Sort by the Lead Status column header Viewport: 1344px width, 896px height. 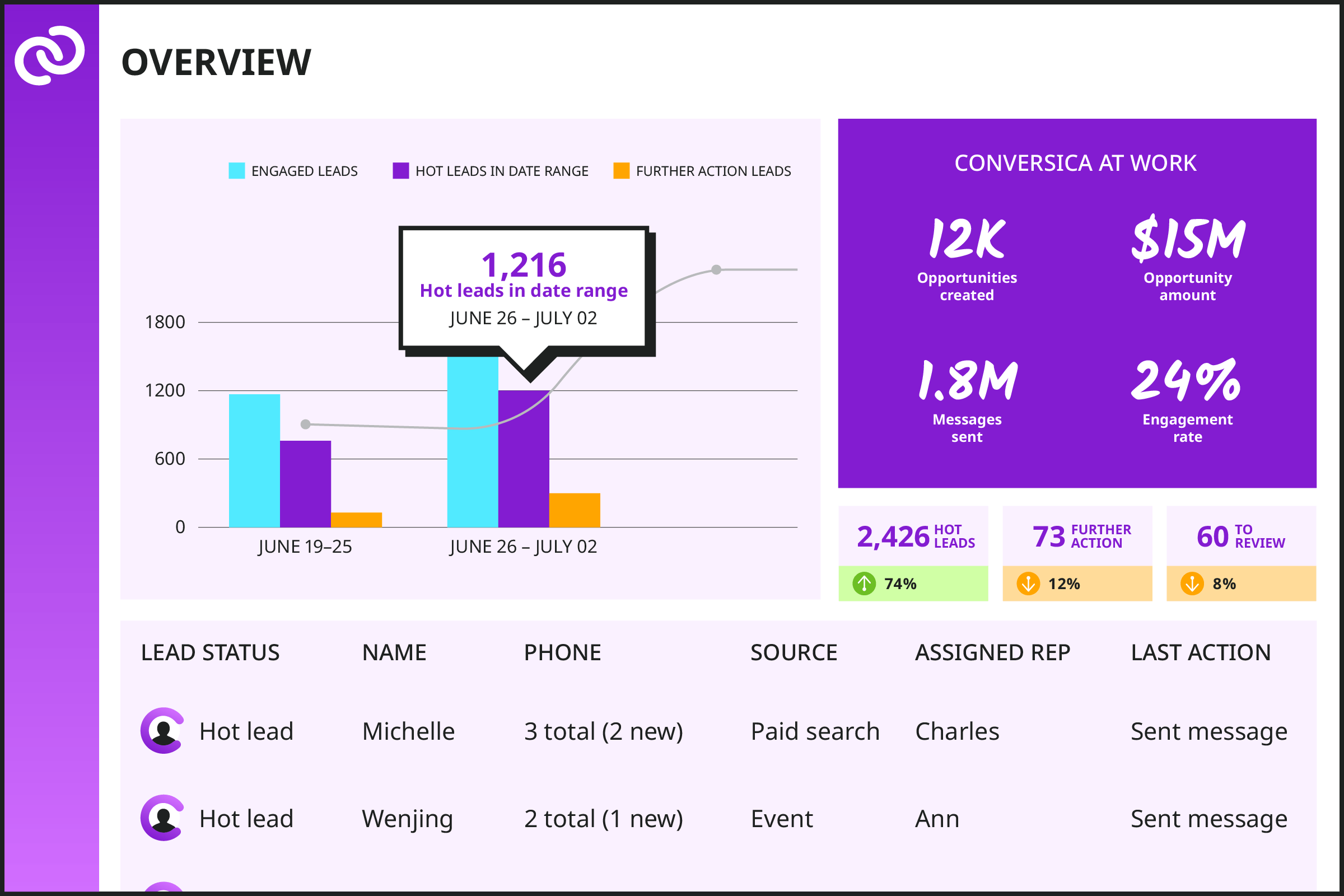point(211,652)
